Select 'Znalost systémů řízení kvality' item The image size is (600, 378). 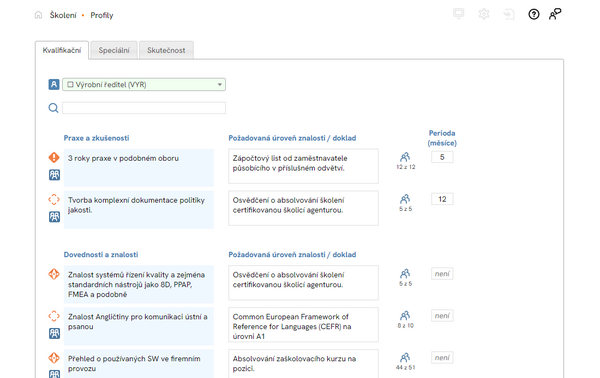pos(139,284)
